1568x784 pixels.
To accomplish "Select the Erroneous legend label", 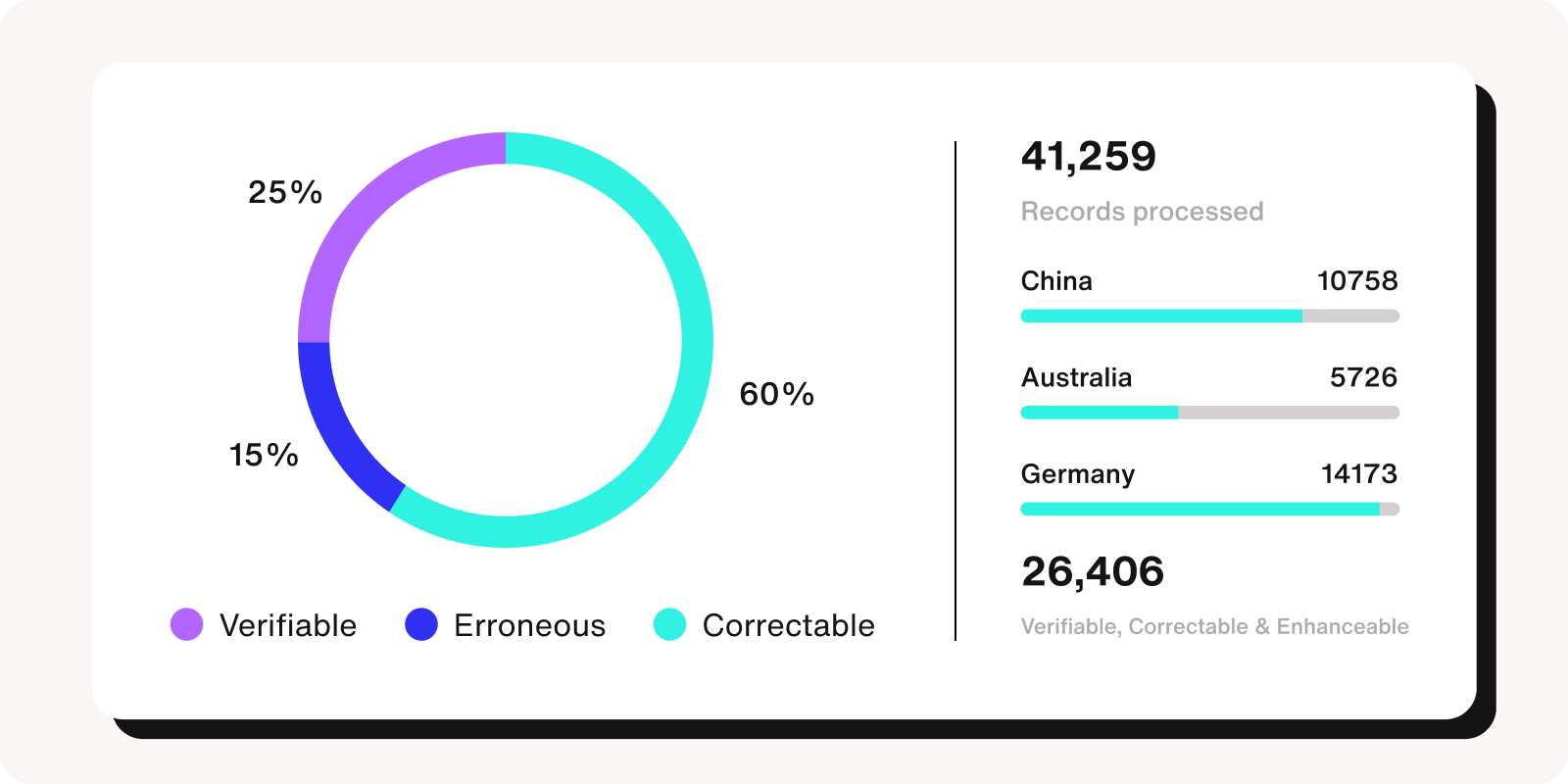I will pyautogui.click(x=529, y=625).
